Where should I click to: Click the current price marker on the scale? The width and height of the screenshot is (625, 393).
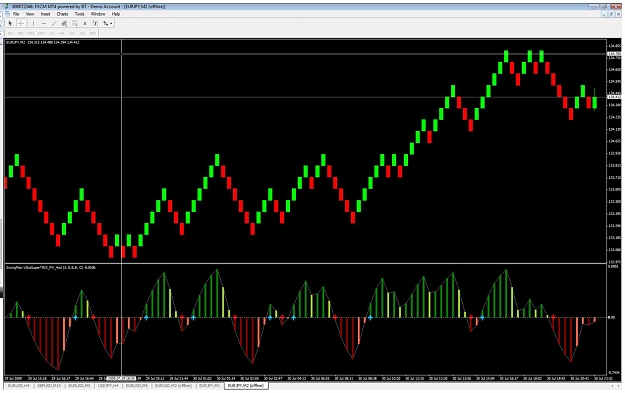(614, 97)
